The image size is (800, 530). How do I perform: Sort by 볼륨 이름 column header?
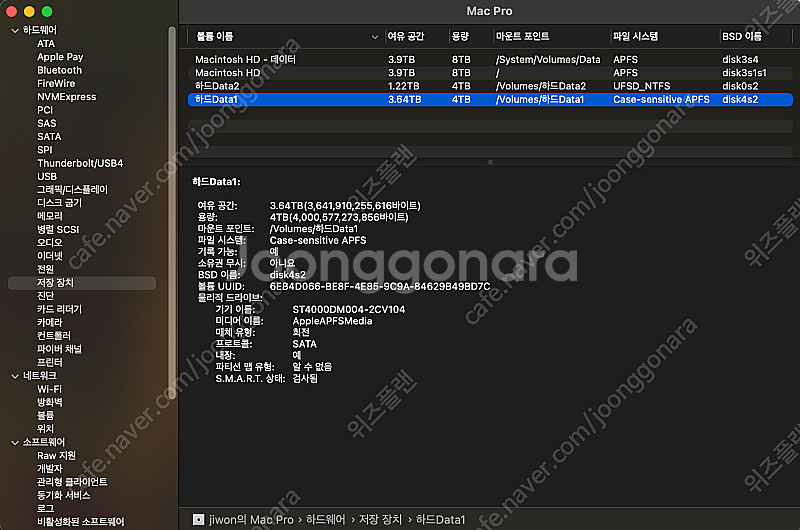[215, 37]
